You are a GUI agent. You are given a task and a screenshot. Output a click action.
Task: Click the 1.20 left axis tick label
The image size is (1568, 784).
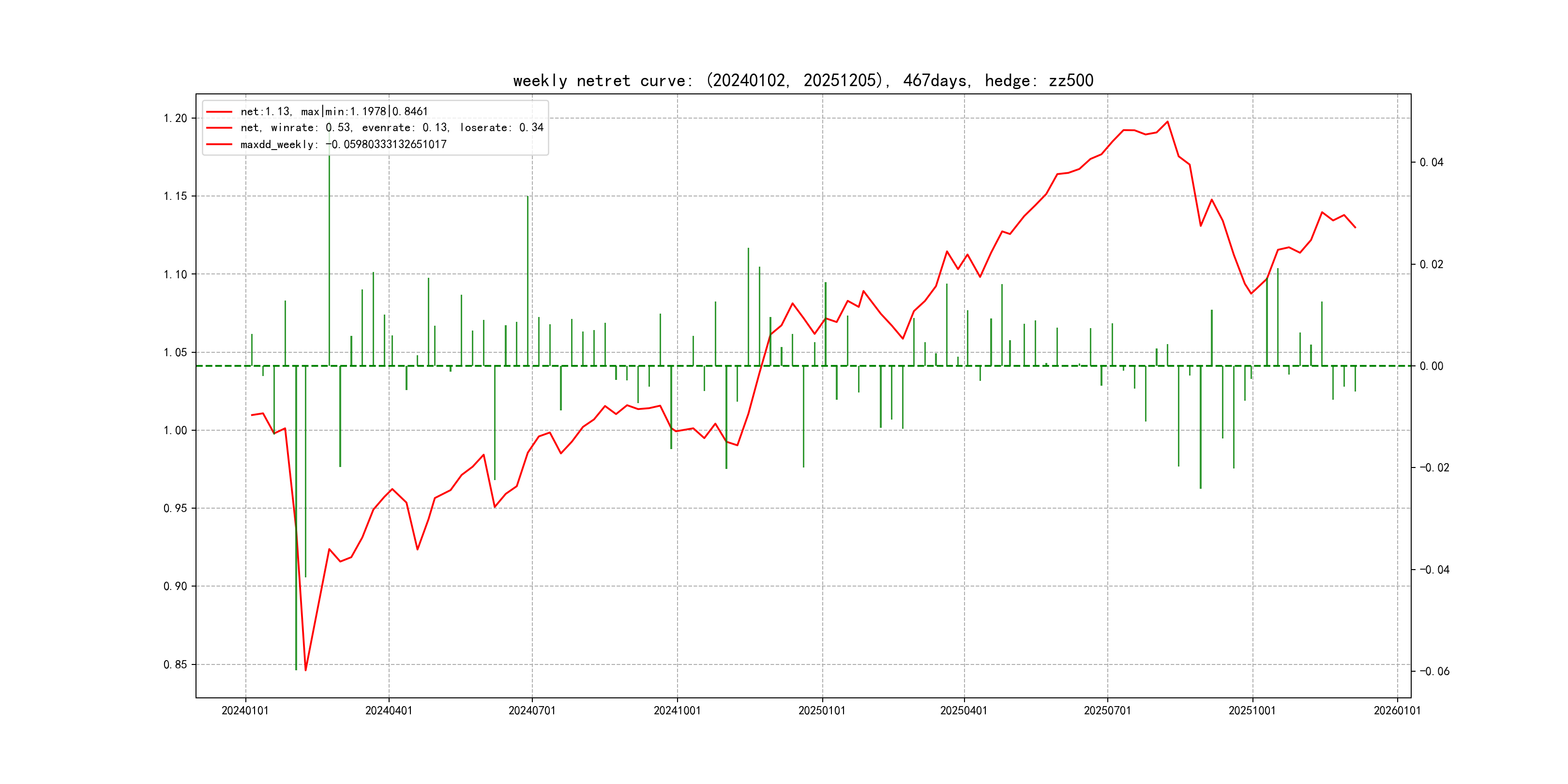(175, 118)
